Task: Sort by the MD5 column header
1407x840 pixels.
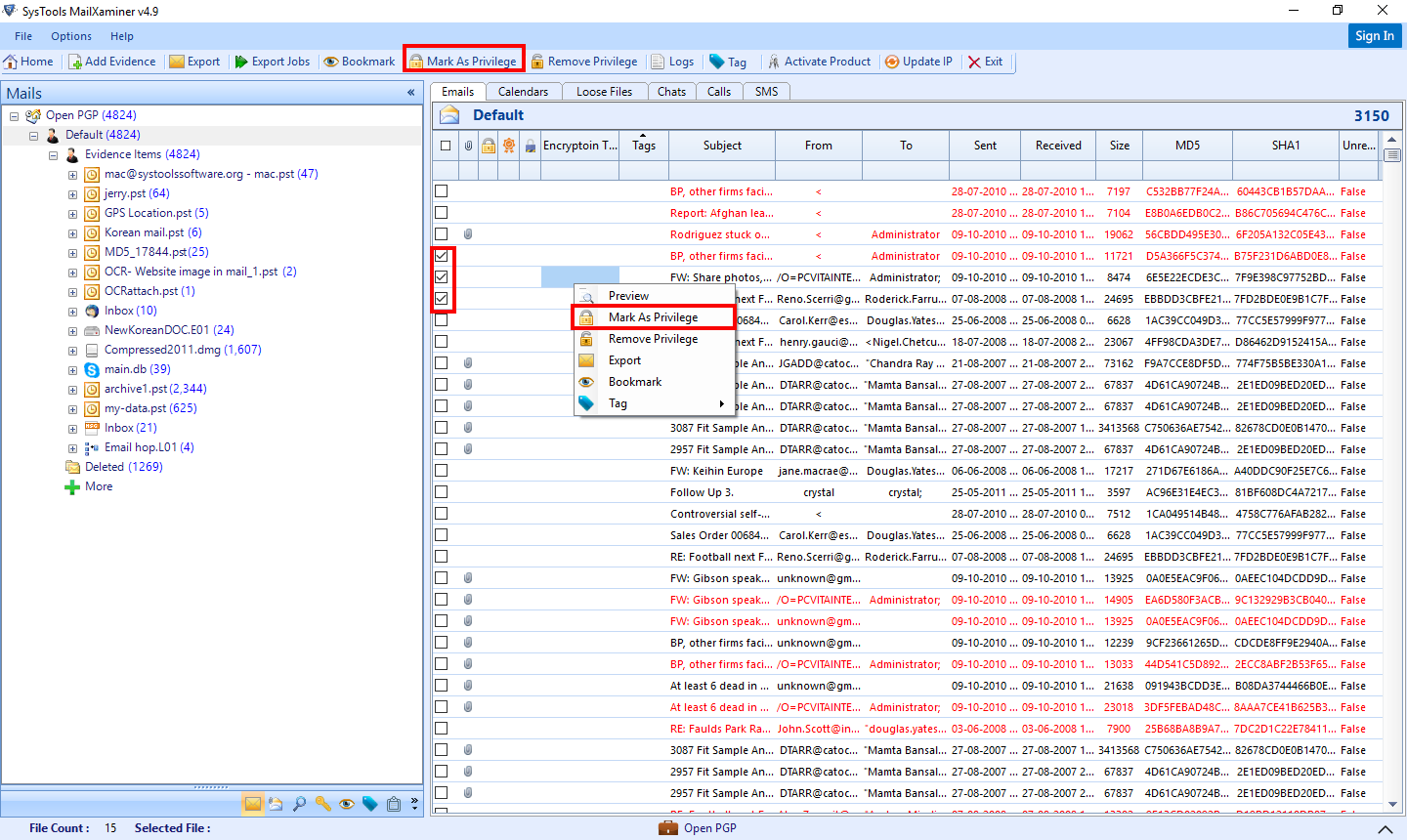Action: point(1187,146)
